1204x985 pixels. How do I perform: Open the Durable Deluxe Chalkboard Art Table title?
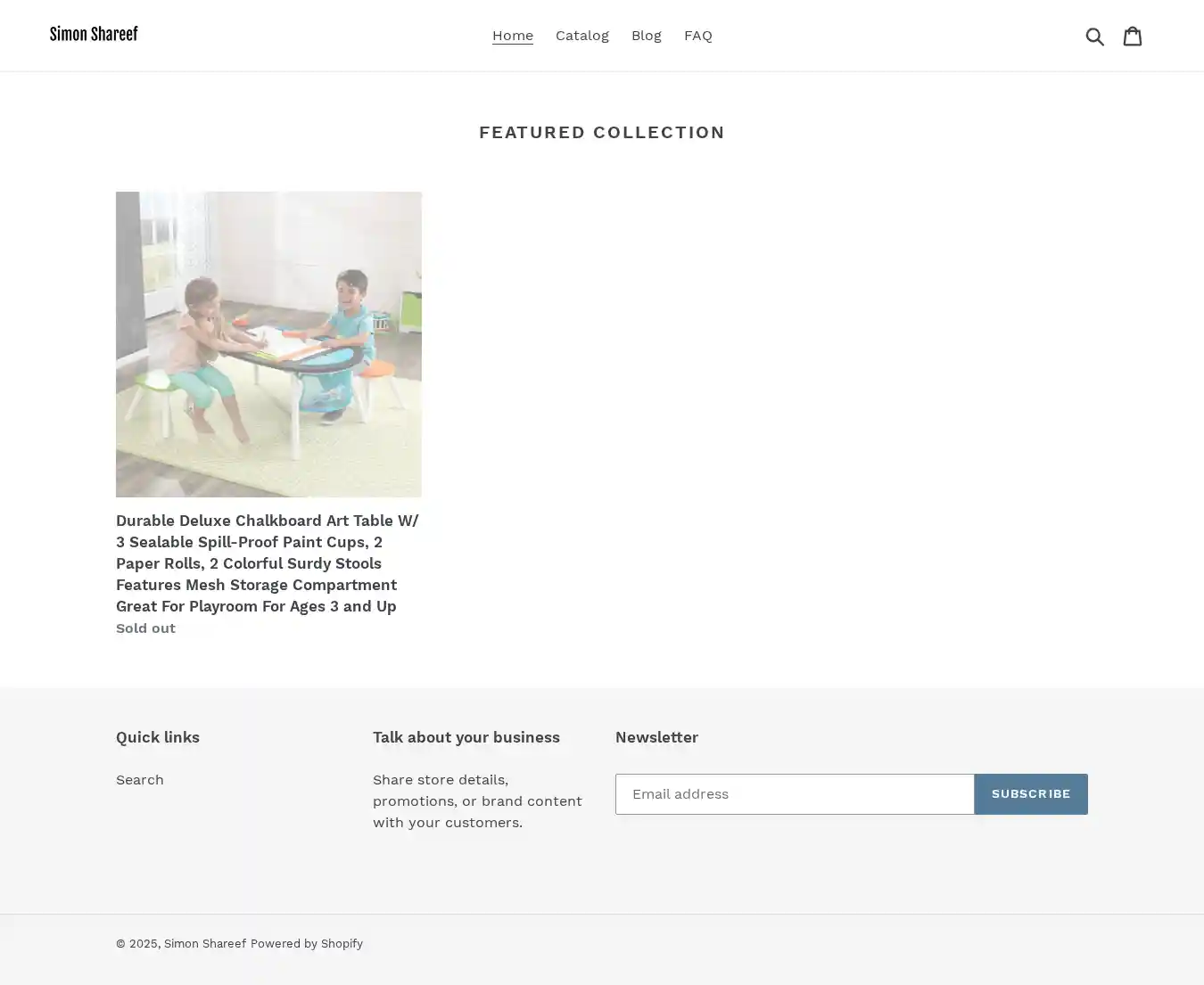pos(268,563)
